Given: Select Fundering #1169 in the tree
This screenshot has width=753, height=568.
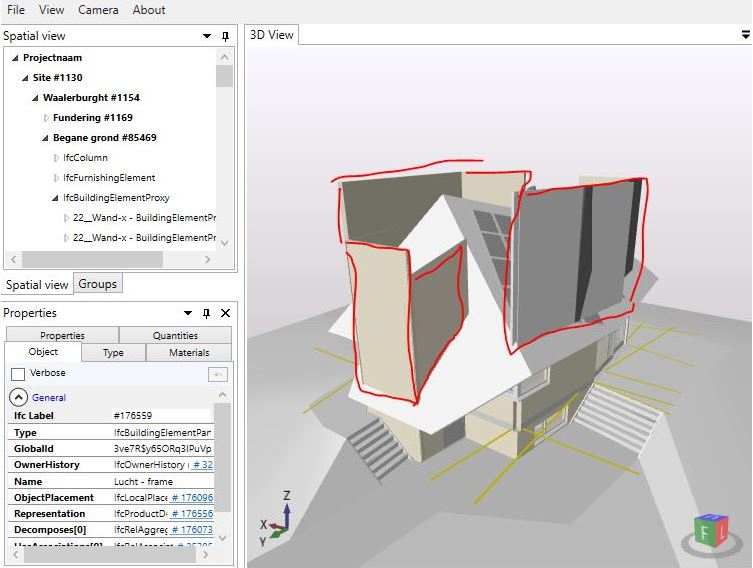Looking at the screenshot, I should [93, 118].
